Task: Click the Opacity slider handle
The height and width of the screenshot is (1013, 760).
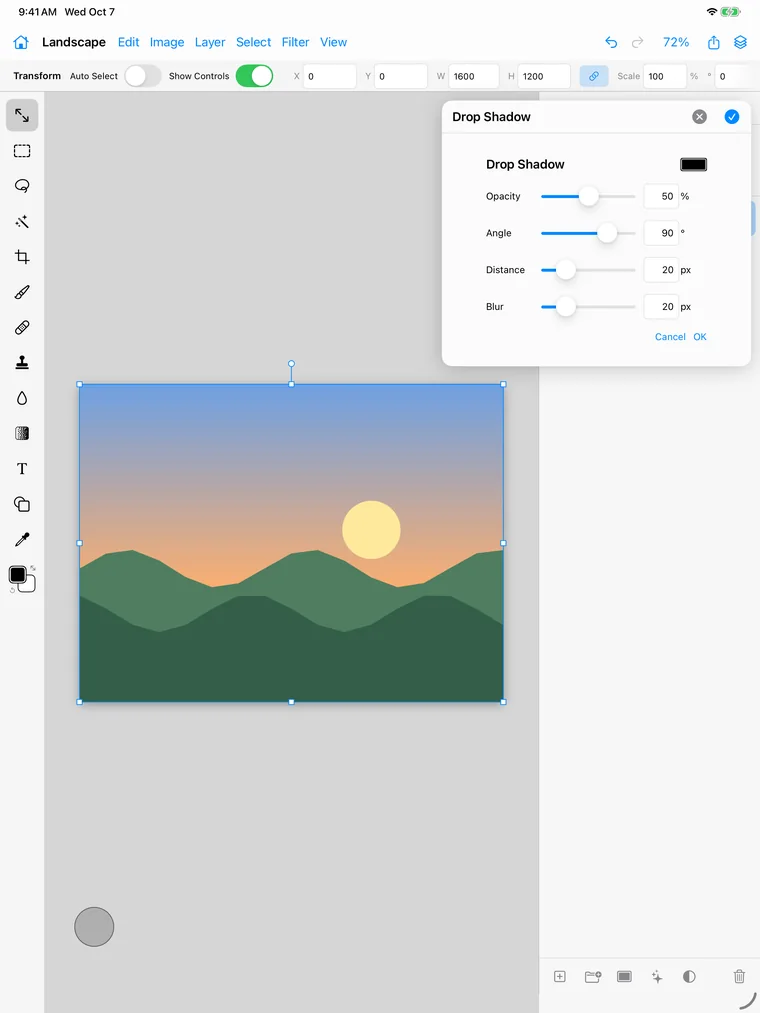Action: [588, 196]
